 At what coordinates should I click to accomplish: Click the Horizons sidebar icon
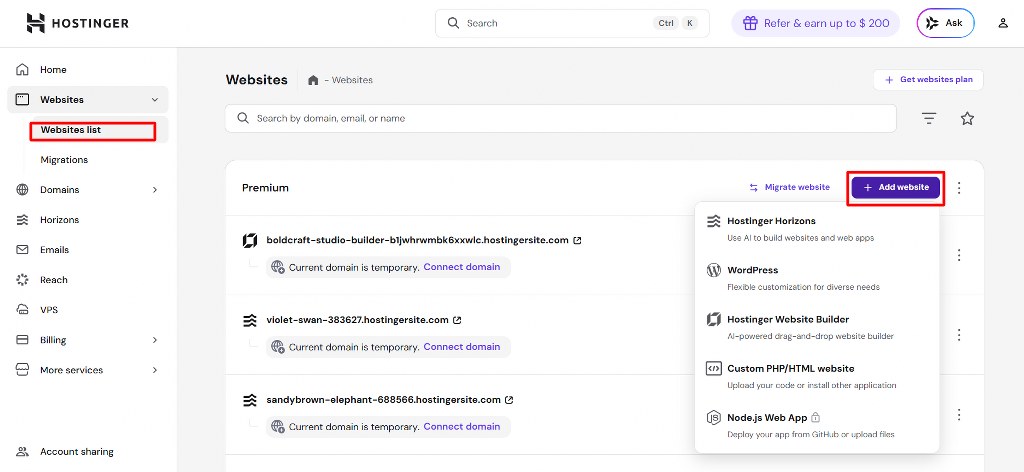22,219
